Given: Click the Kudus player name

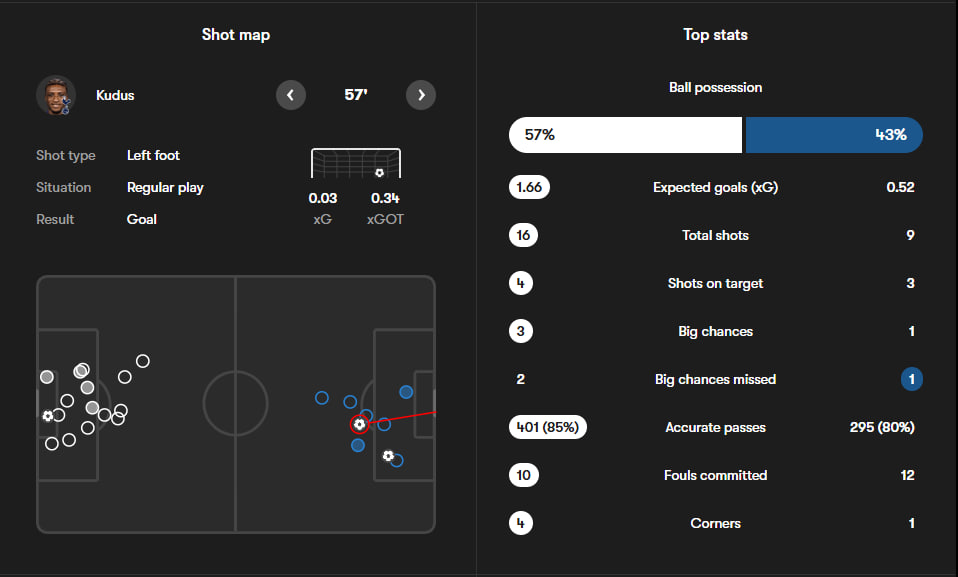Looking at the screenshot, I should [115, 95].
